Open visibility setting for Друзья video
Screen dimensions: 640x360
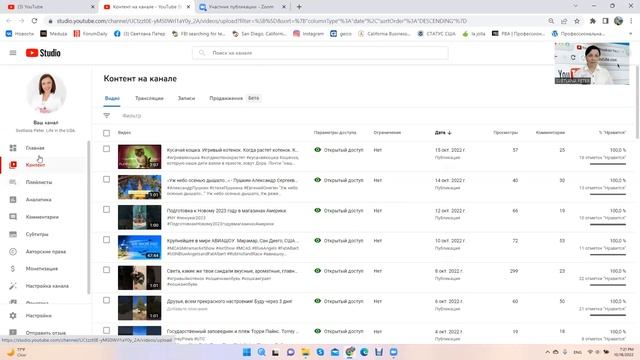[x=339, y=301]
